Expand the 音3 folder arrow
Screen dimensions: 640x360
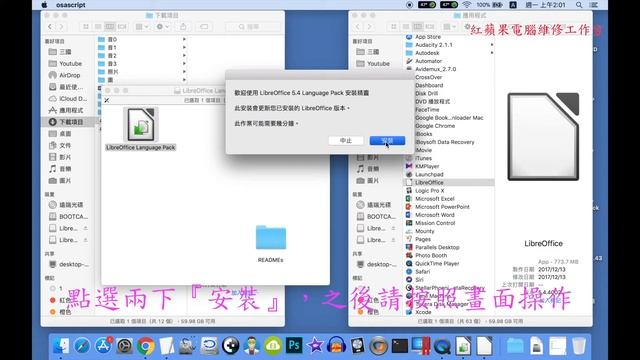pyautogui.click(x=184, y=64)
